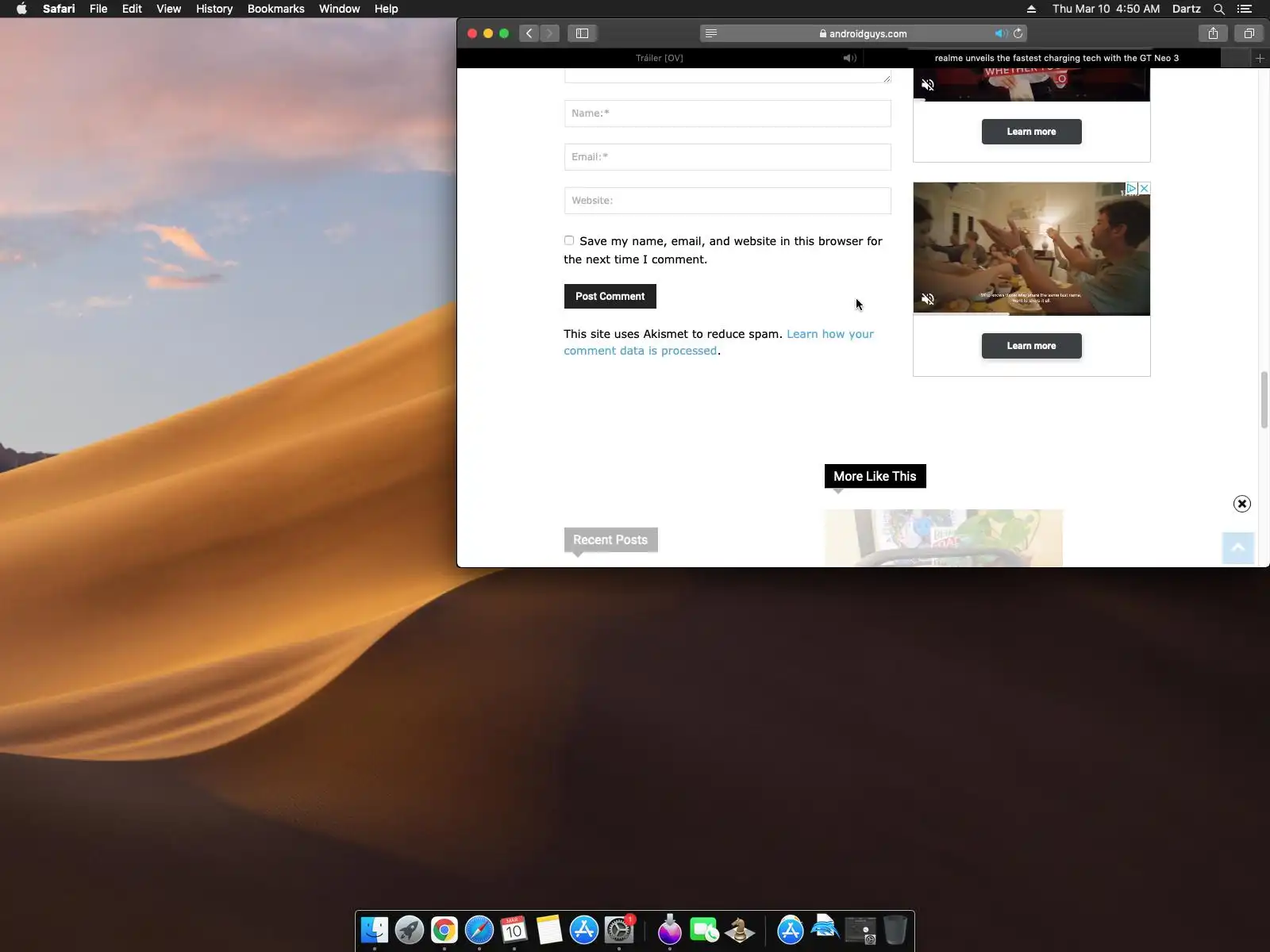This screenshot has width=1270, height=952.
Task: Focus the androidguys.com address bar
Action: pos(863,33)
